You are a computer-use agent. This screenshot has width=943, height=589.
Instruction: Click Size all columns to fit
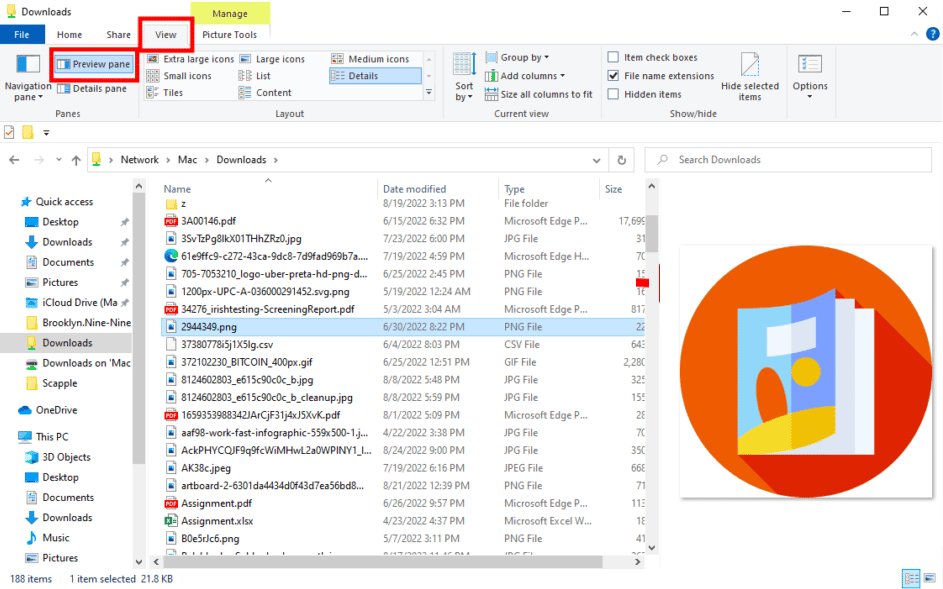coord(538,94)
